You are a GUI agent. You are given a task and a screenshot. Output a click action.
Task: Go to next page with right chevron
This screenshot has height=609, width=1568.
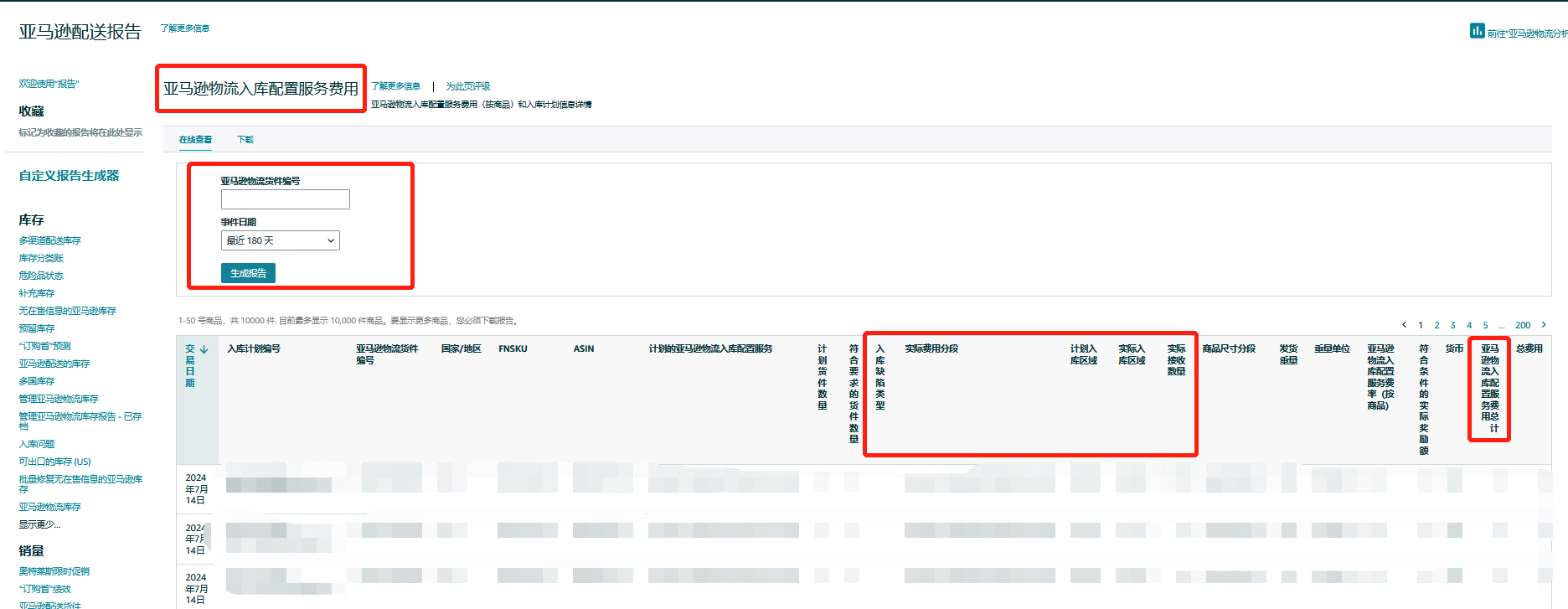pyautogui.click(x=1544, y=325)
